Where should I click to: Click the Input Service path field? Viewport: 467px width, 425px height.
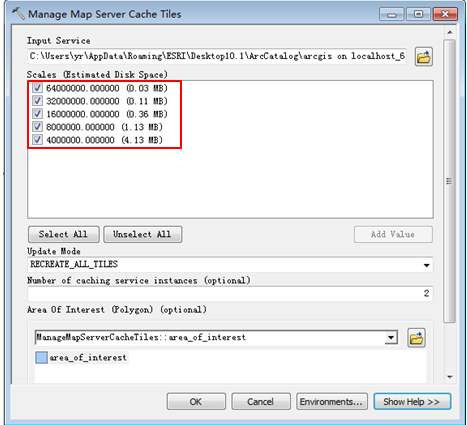click(217, 56)
